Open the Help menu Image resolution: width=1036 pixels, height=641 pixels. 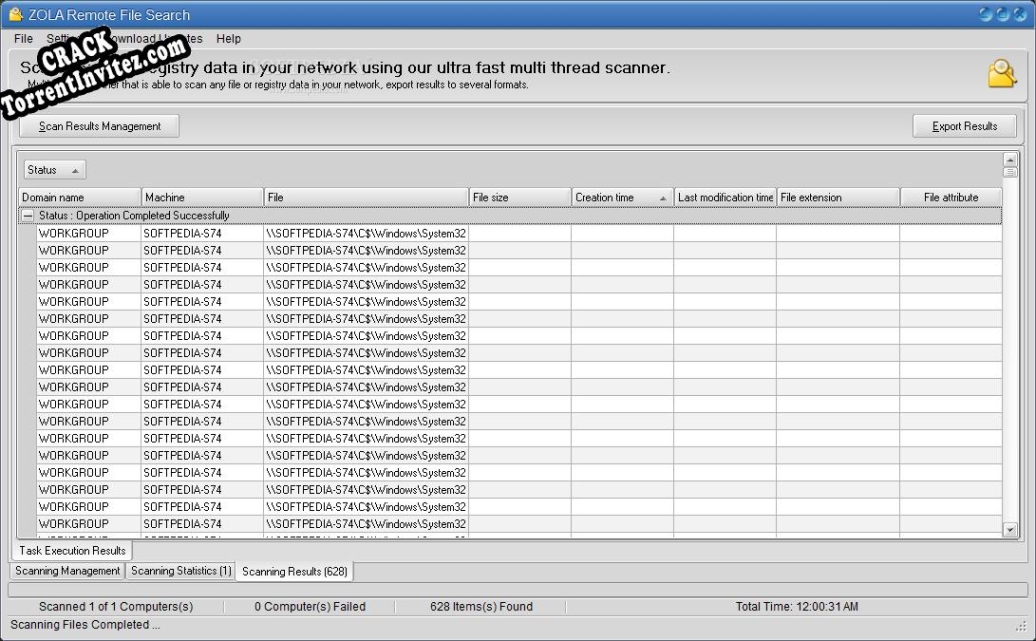(x=228, y=38)
